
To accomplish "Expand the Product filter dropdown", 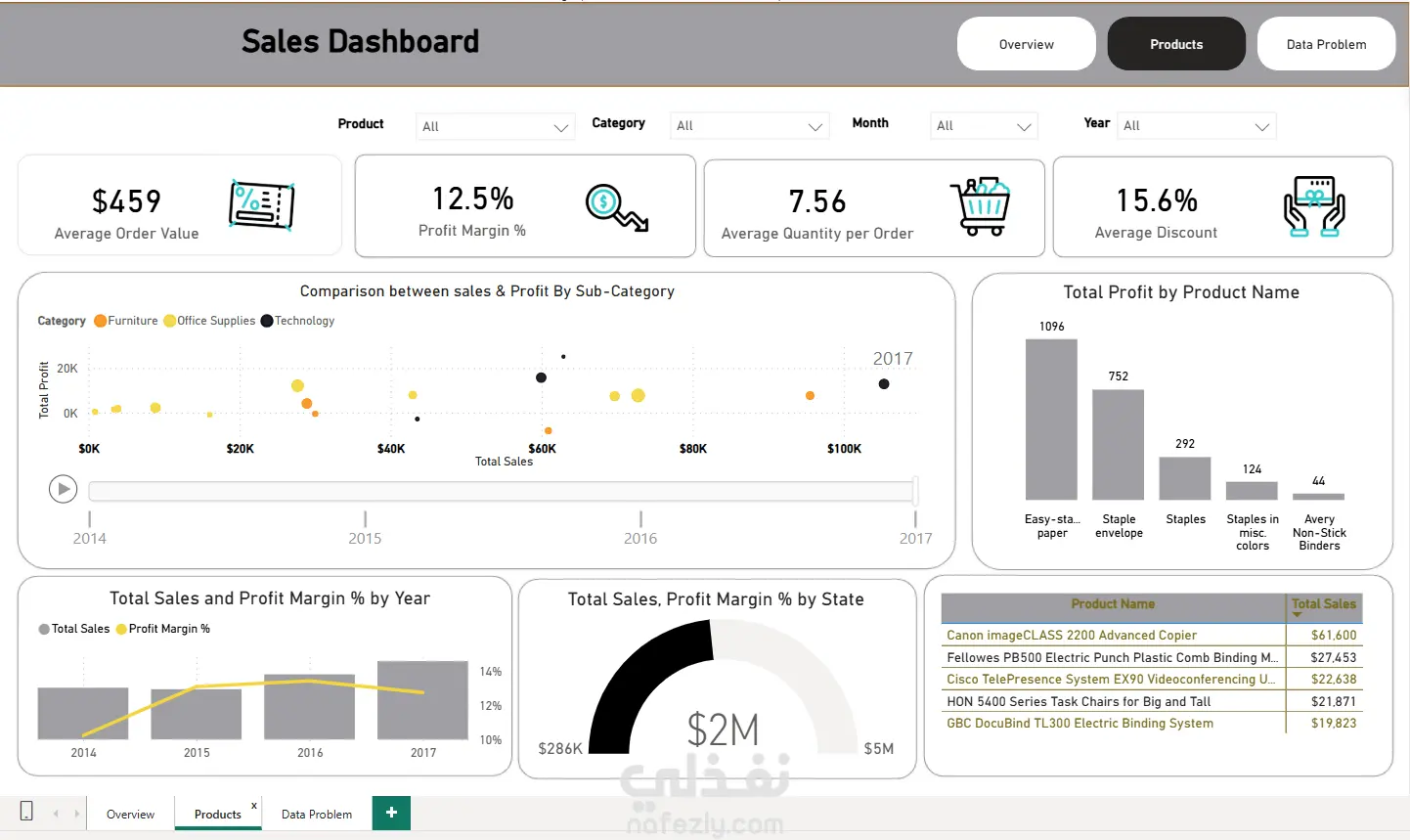I will coord(495,126).
